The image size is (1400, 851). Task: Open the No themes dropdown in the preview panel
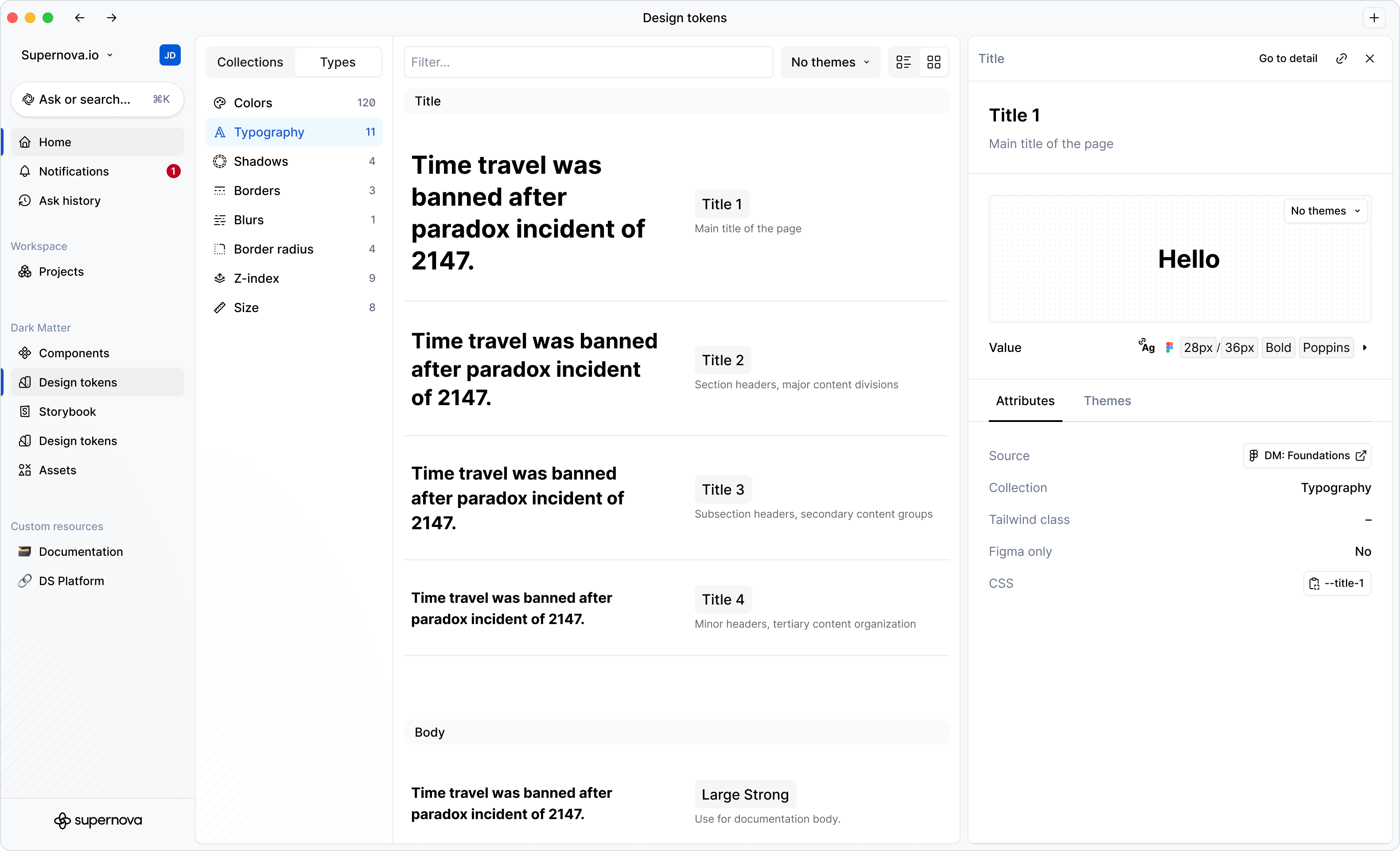pos(1325,211)
